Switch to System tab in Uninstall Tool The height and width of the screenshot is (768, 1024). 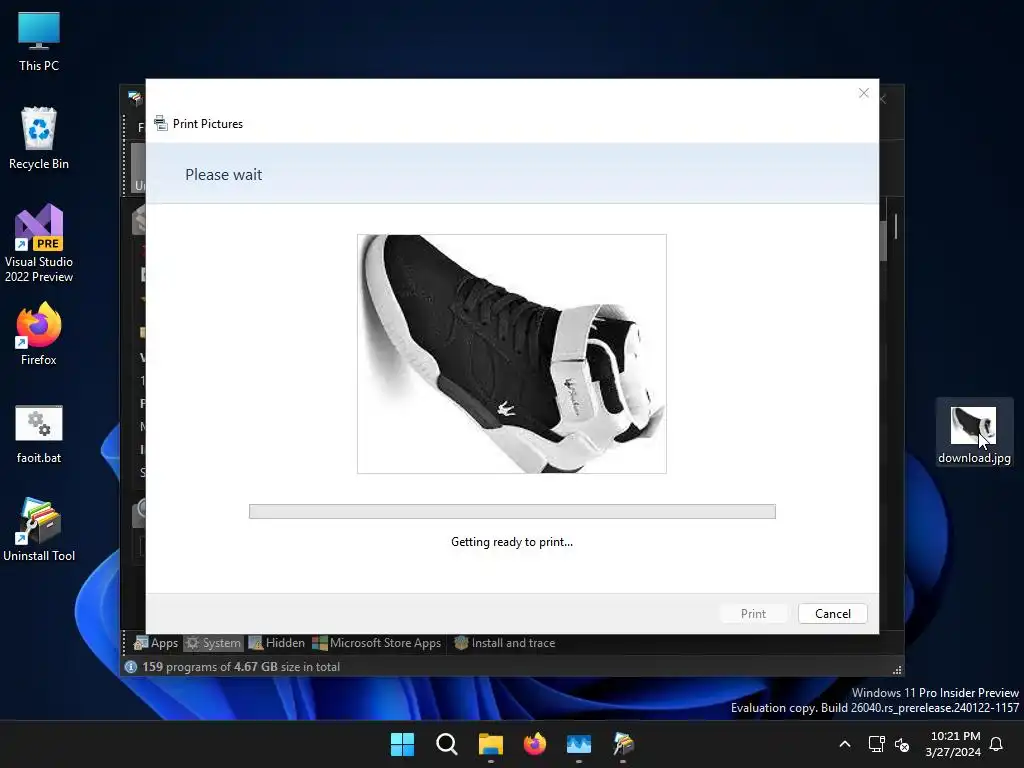[213, 643]
